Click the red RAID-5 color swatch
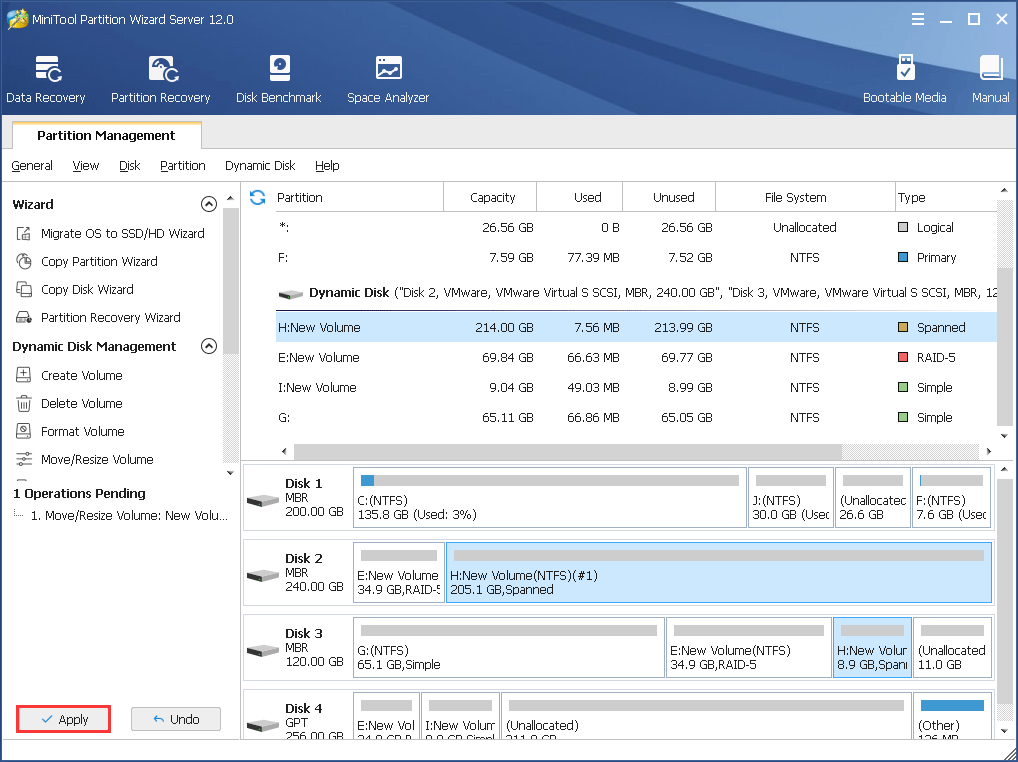 (x=902, y=357)
